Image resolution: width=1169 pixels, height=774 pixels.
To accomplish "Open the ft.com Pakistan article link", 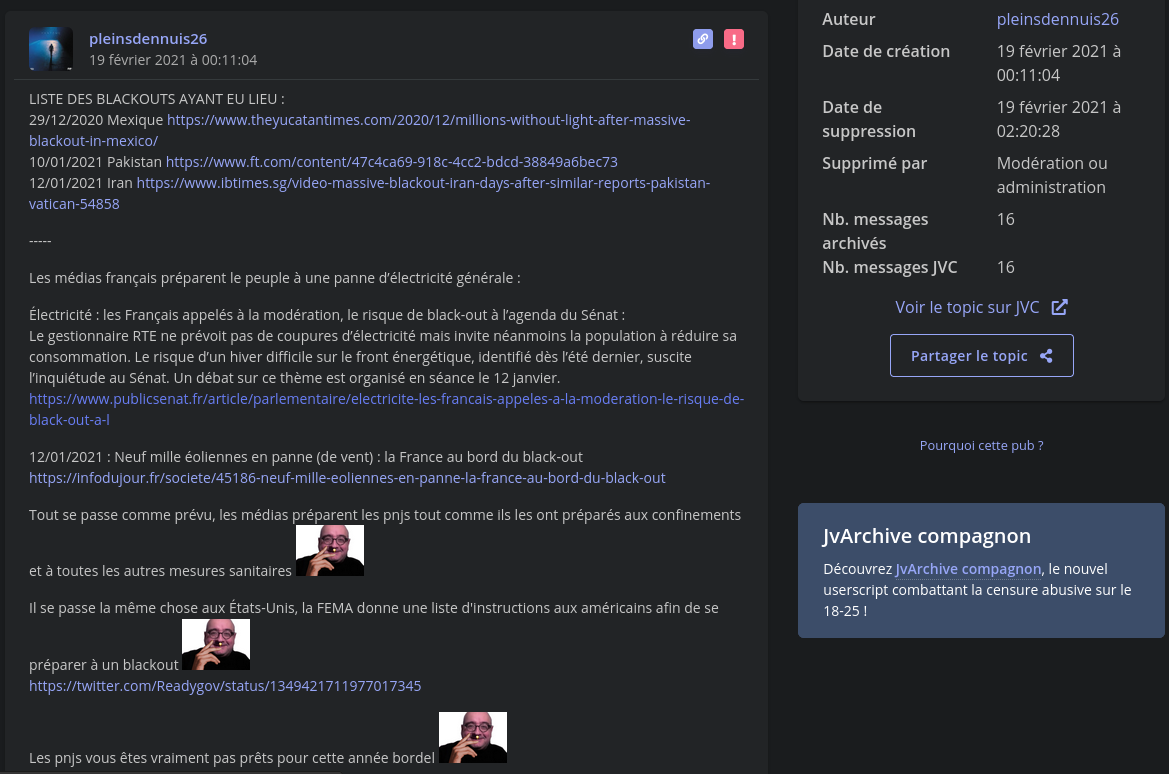I will 392,162.
